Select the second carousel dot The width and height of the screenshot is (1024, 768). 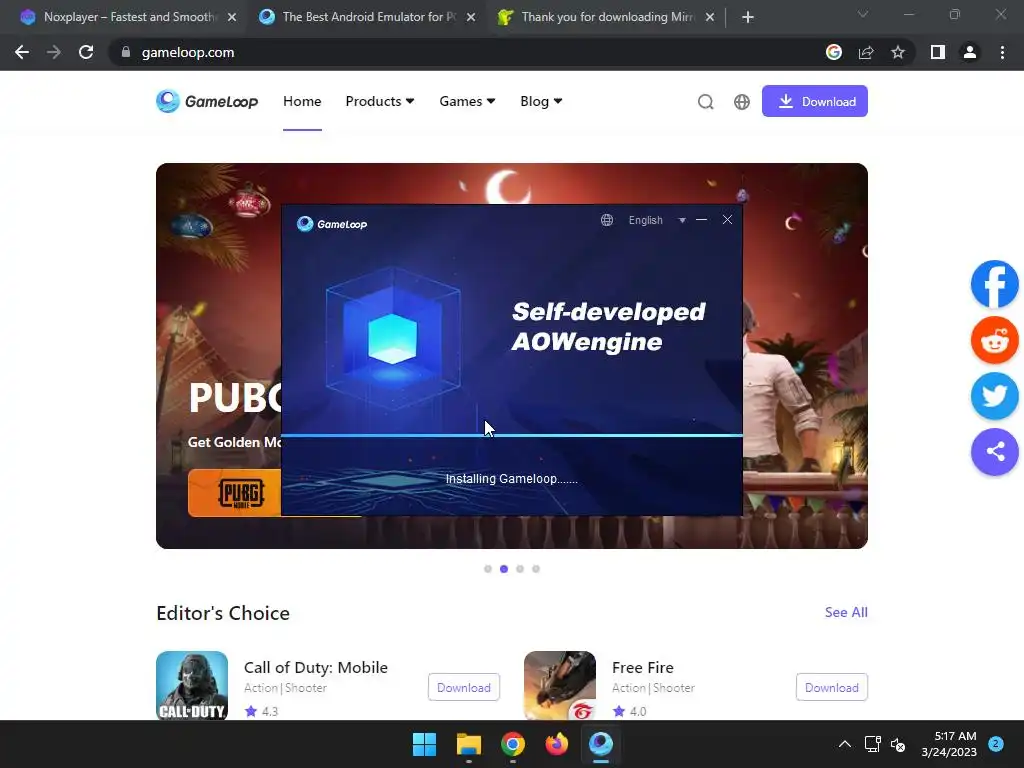[504, 569]
